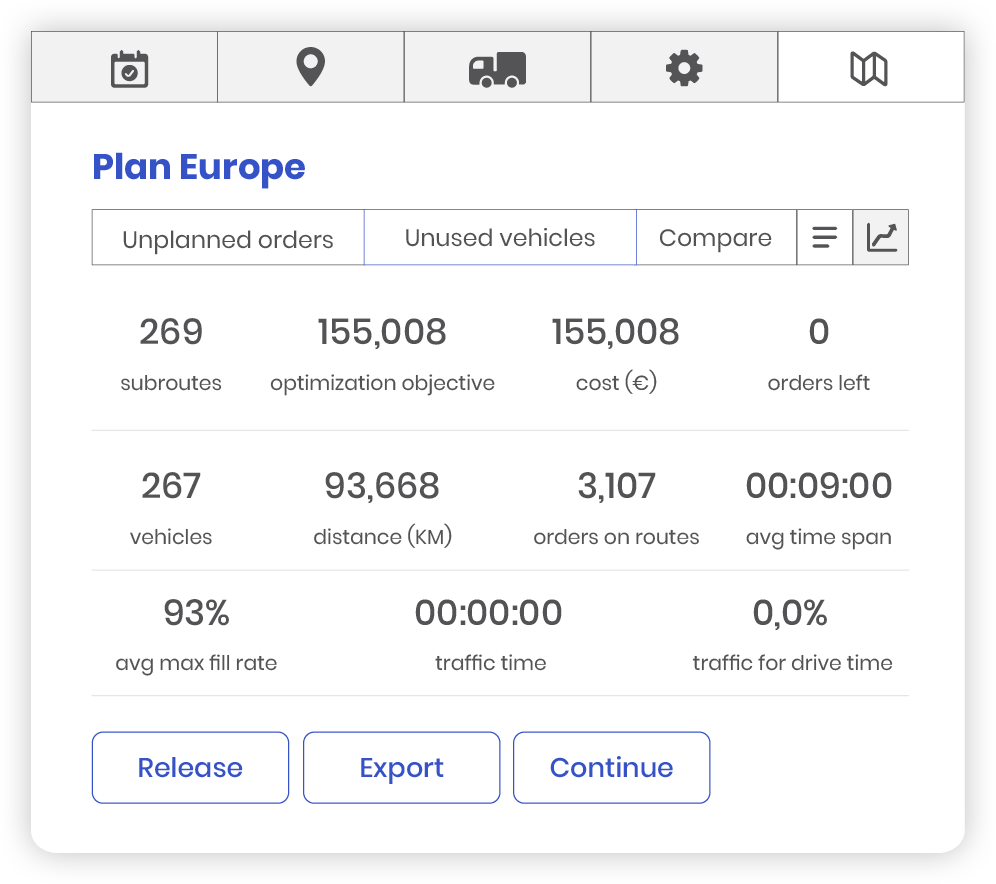Select the 269 subroutes statistic
Image resolution: width=996 pixels, height=884 pixels.
[x=171, y=333]
